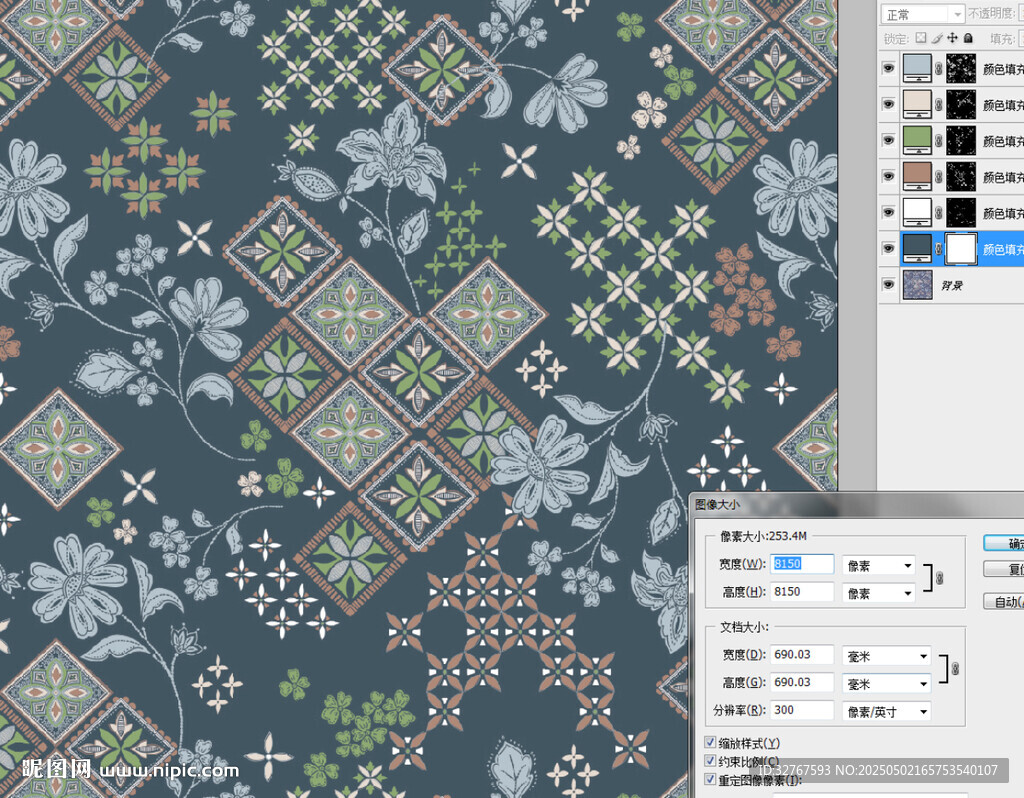Click the lock transparent pixels icon
Screen dimensions: 1024x798
pos(921,39)
